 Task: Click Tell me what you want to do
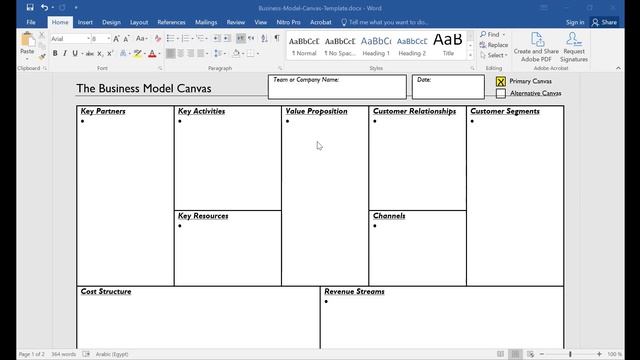tap(384, 22)
